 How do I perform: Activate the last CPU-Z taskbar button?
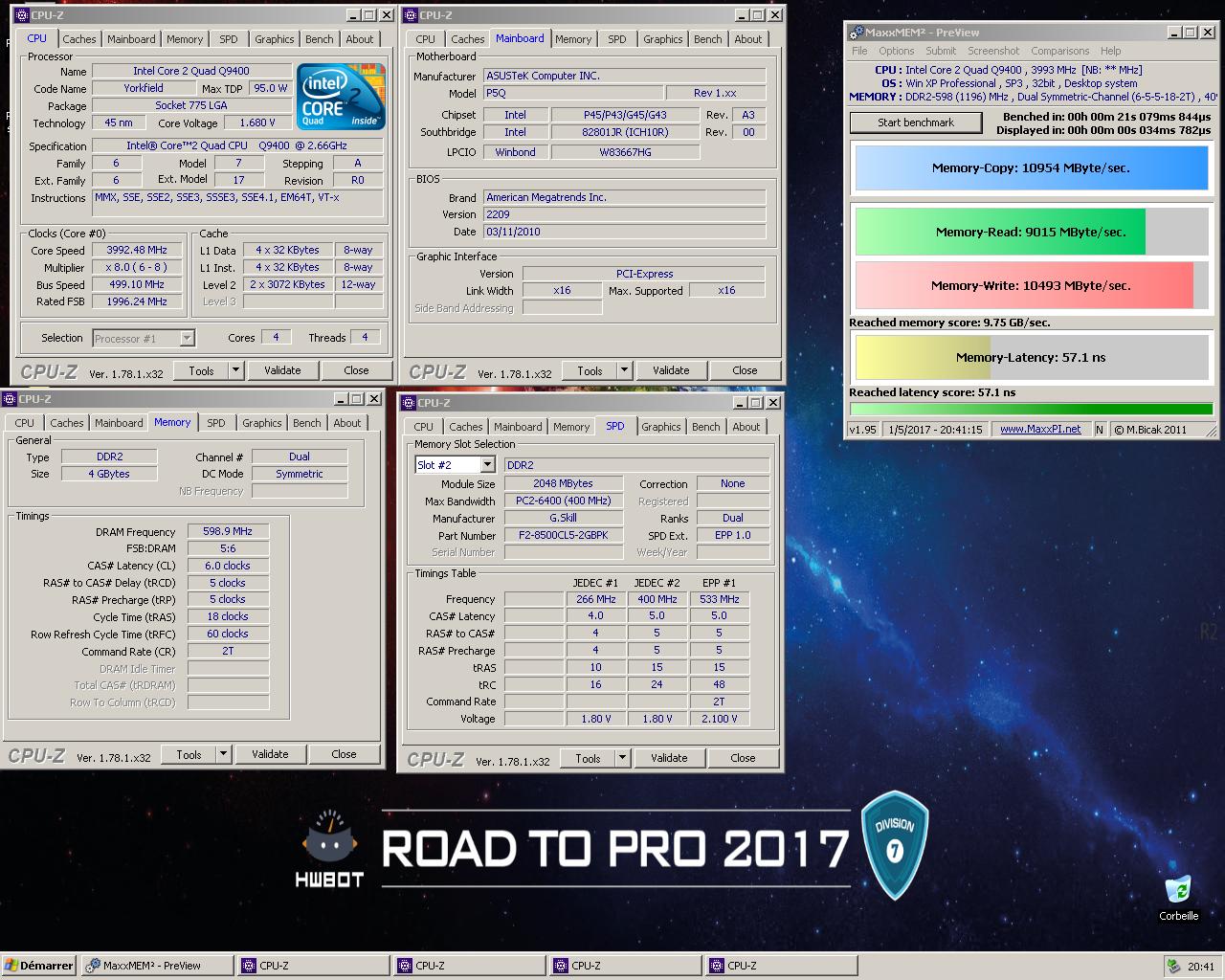[781, 966]
